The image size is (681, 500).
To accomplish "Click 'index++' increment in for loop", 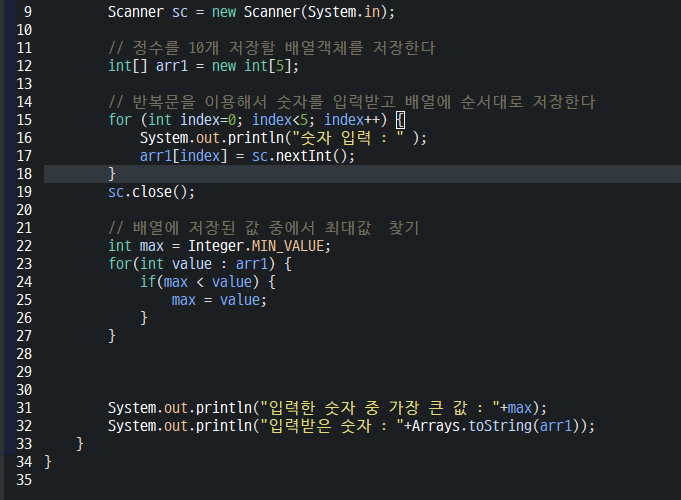I will [x=351, y=120].
